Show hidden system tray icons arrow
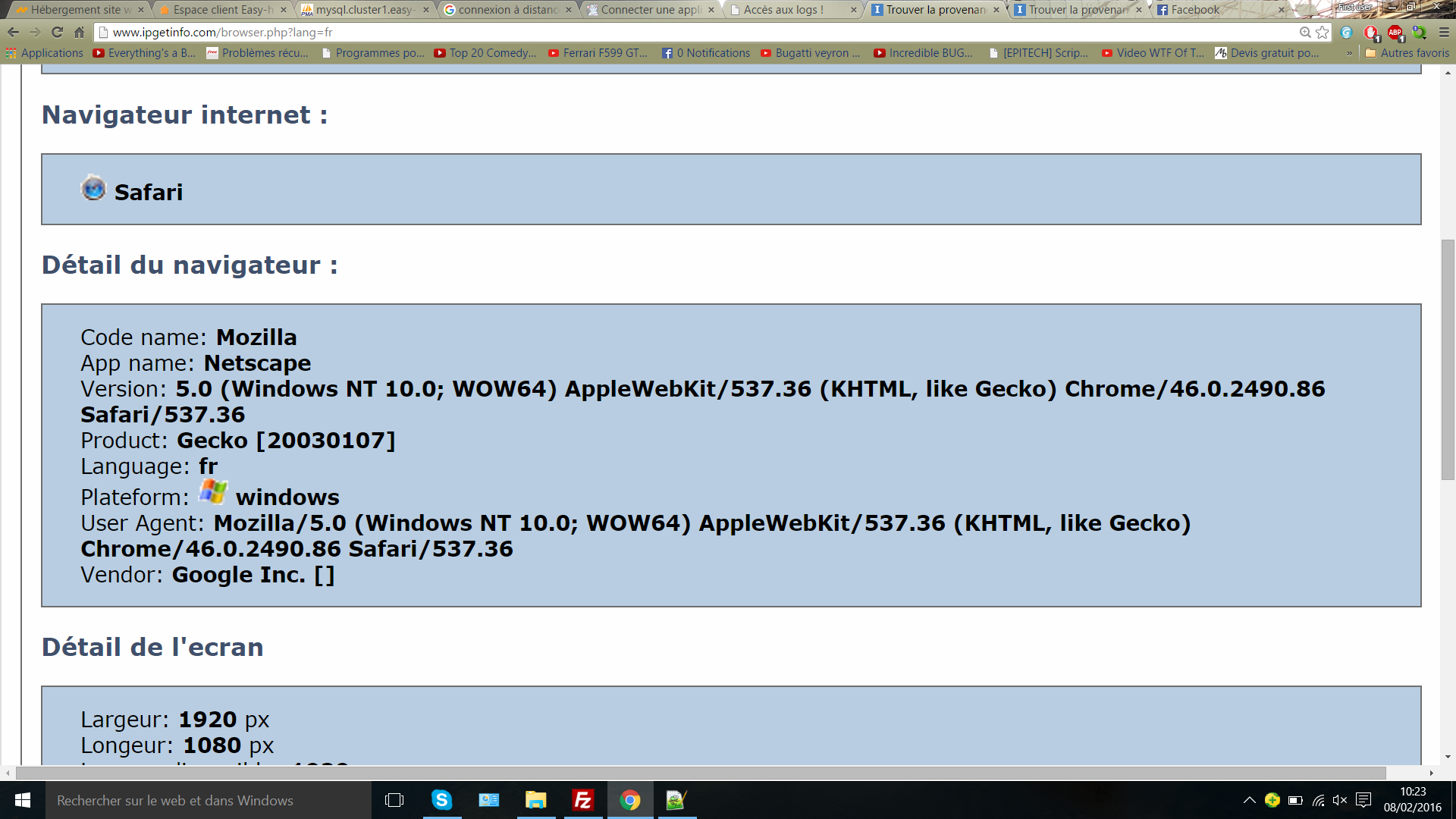 coord(1249,800)
